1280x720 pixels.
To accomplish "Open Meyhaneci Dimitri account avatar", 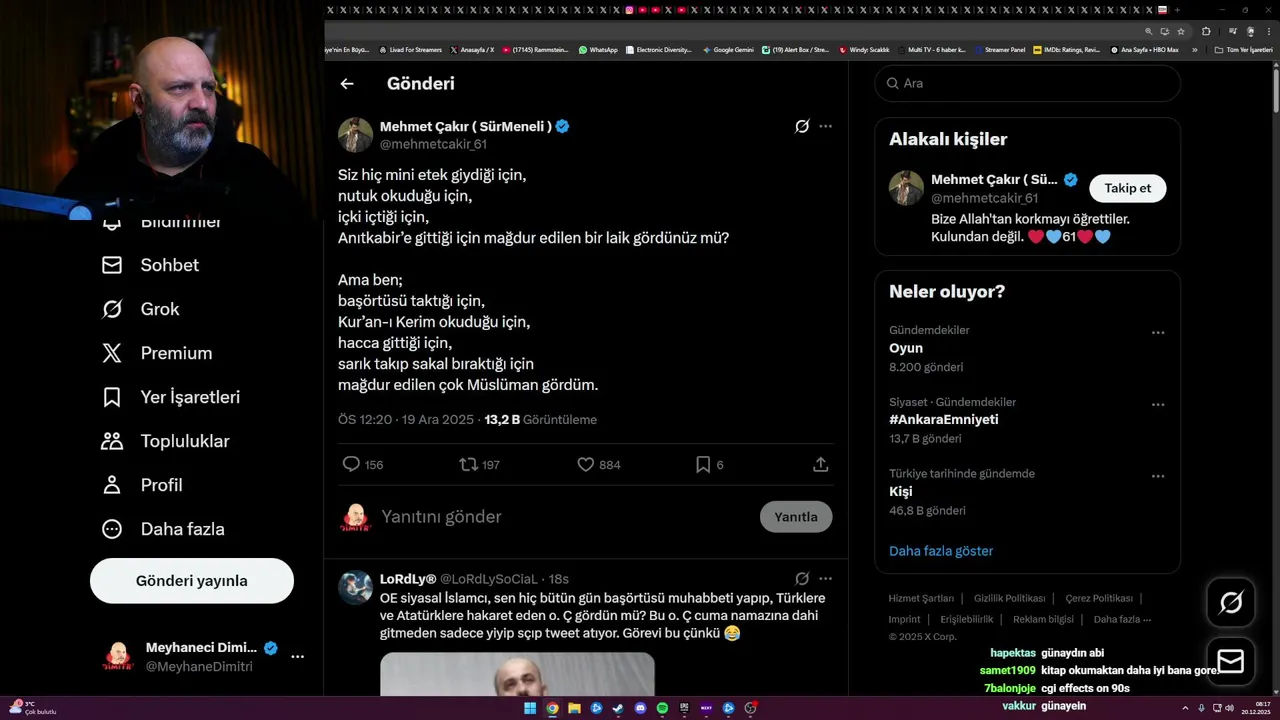I will 119,656.
